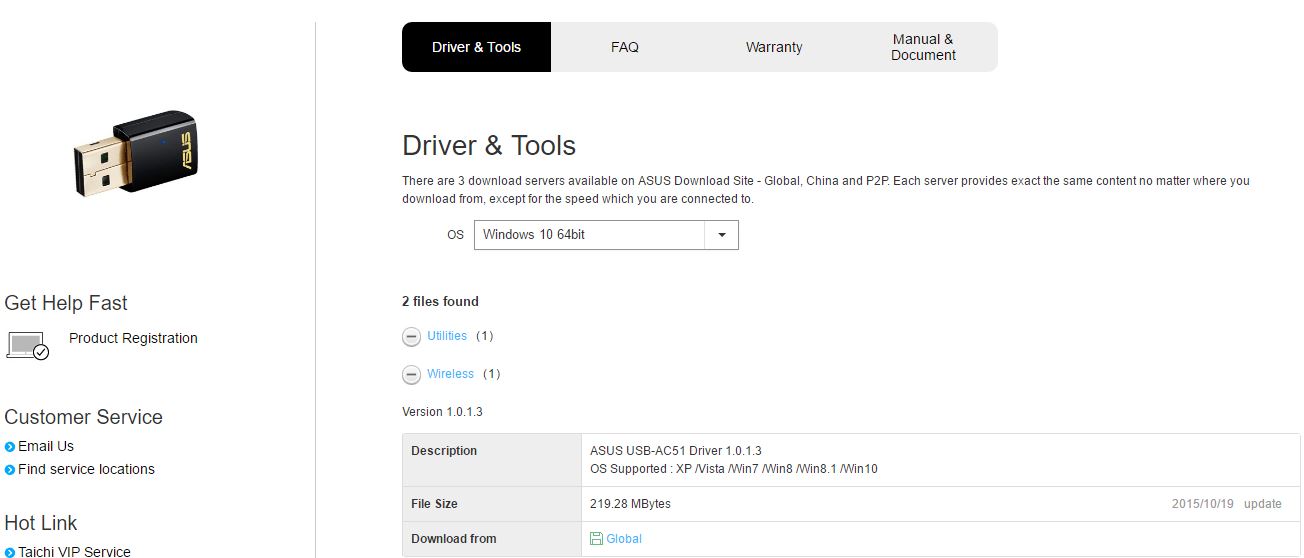Image resolution: width=1304 pixels, height=558 pixels.
Task: Click the Wireless category link
Action: tap(450, 374)
